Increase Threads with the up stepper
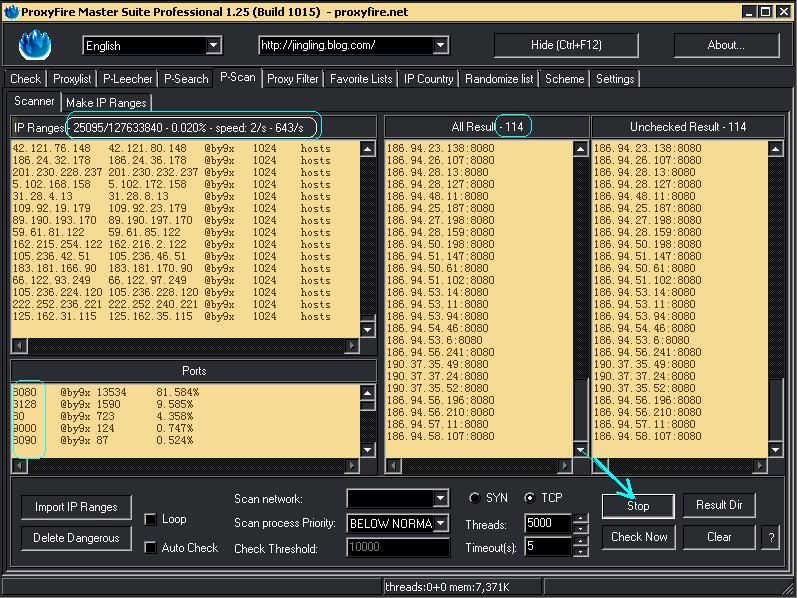Screen dimensions: 797x598 [580, 518]
